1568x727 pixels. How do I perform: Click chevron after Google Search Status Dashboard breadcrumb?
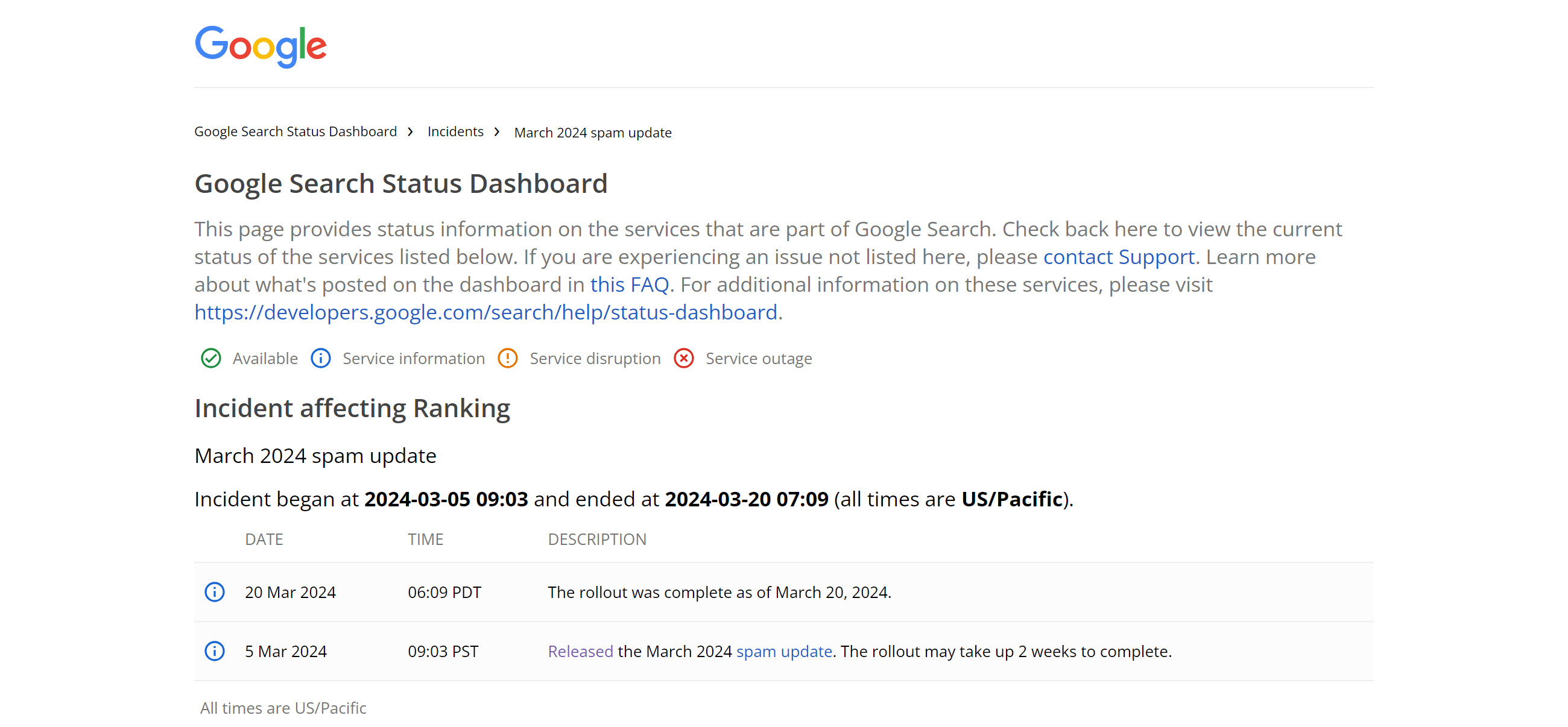point(410,131)
